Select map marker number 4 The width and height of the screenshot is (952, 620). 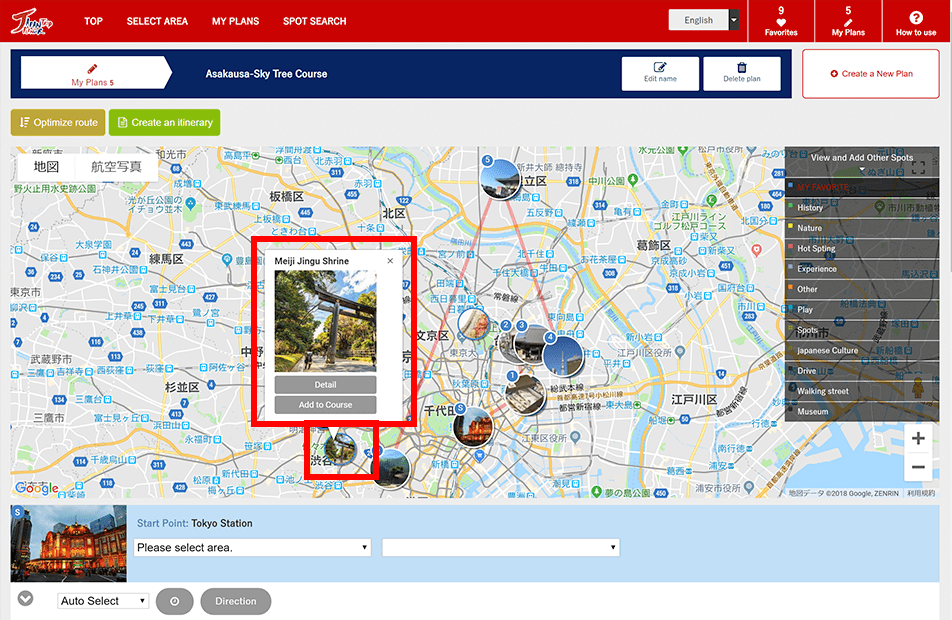tap(562, 355)
